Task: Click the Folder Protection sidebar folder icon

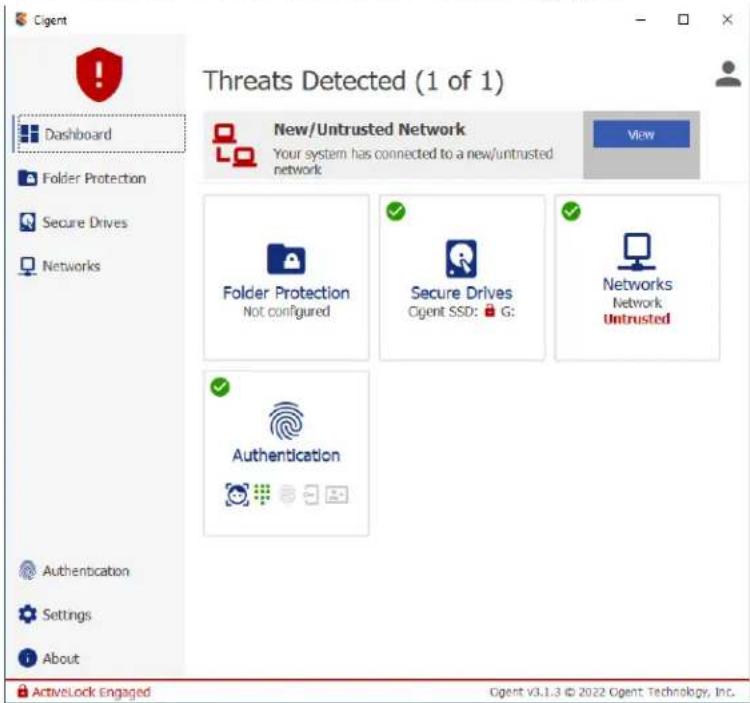Action: (28, 178)
